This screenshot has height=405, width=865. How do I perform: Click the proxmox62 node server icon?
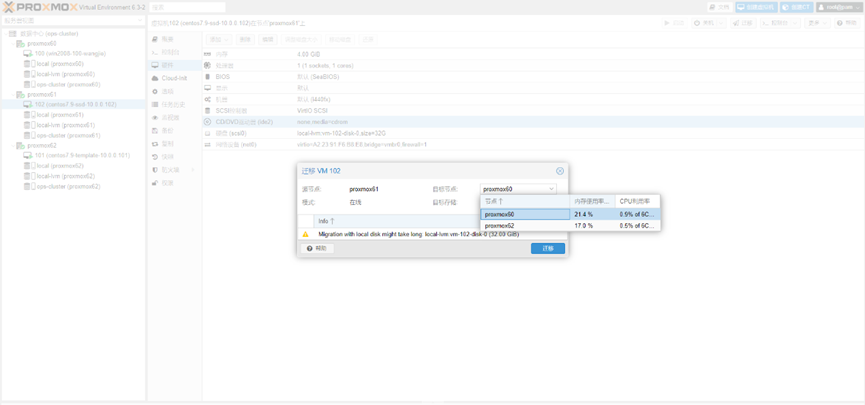[20, 146]
